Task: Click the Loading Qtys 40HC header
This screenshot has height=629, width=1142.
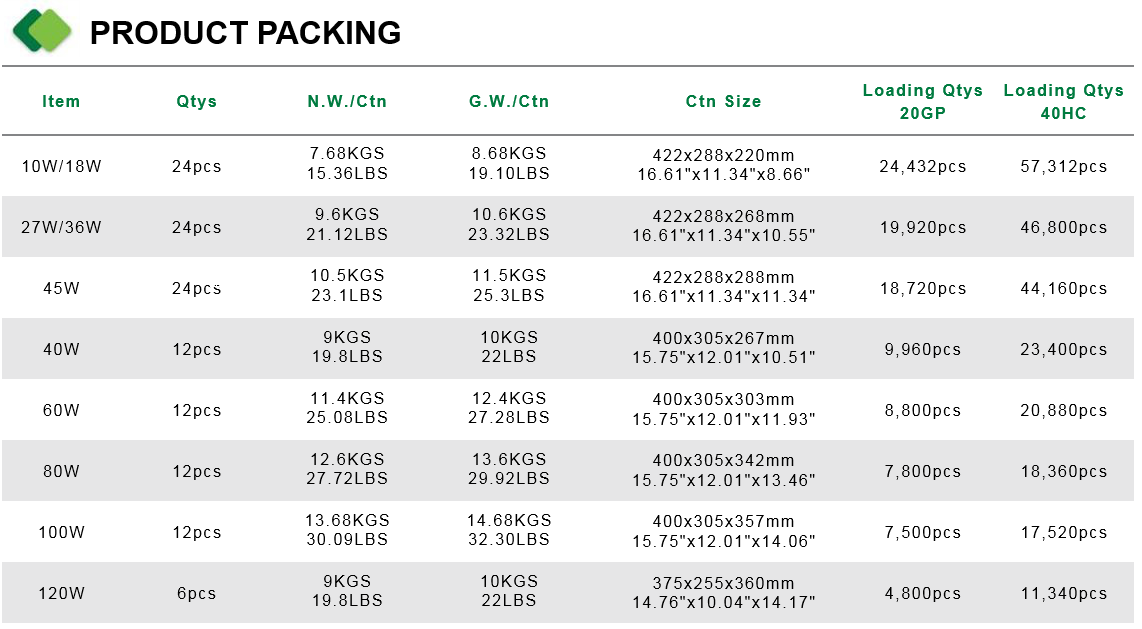Action: point(1063,101)
